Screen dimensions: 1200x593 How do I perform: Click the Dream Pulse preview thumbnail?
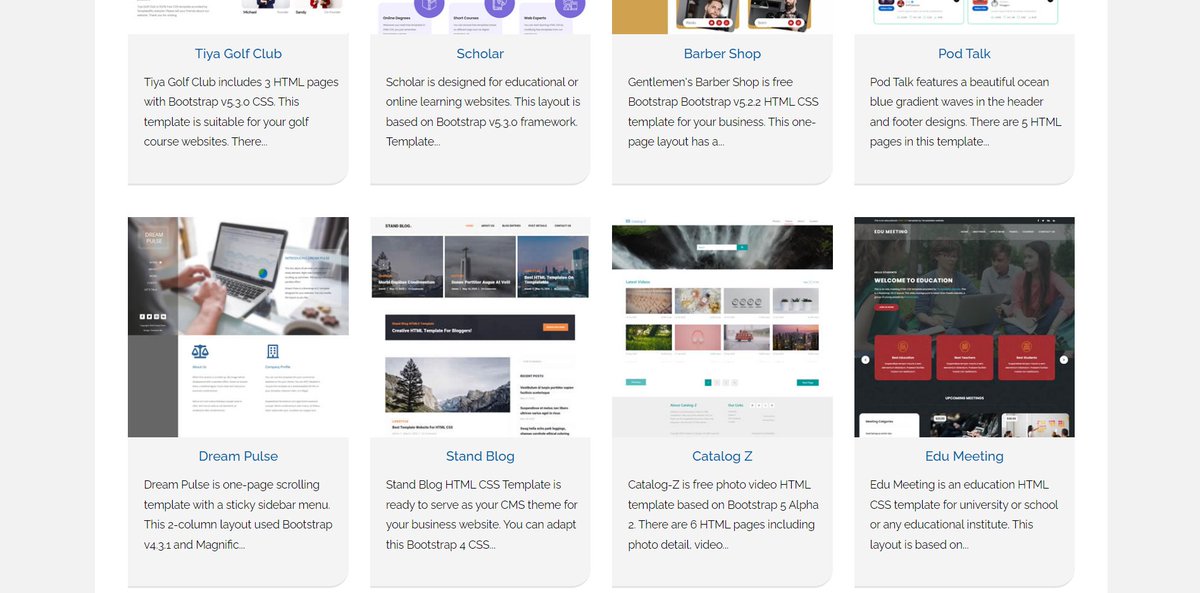(x=237, y=326)
